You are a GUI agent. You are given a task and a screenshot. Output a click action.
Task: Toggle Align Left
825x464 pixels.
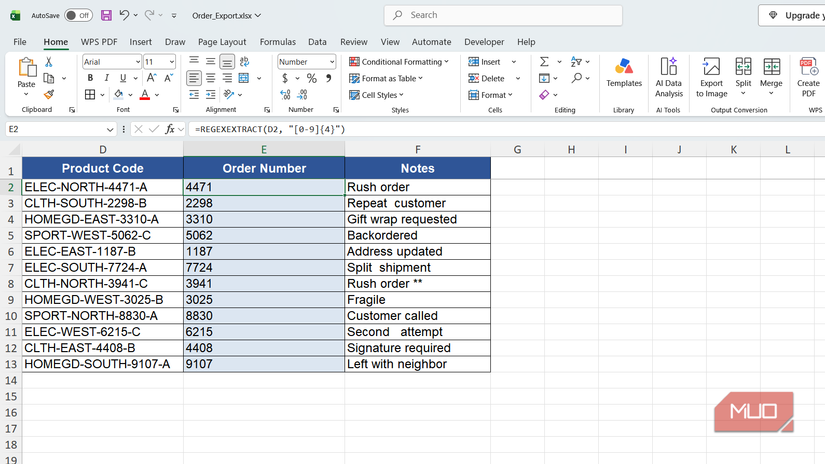(x=194, y=78)
